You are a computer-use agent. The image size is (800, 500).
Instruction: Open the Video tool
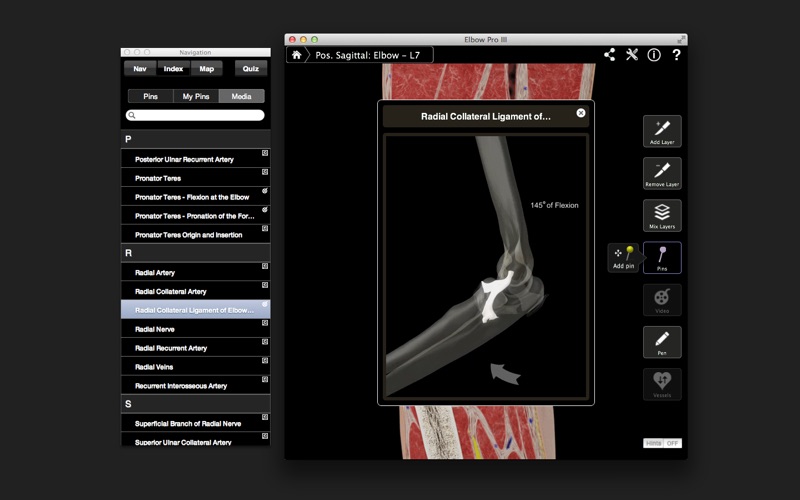(662, 300)
